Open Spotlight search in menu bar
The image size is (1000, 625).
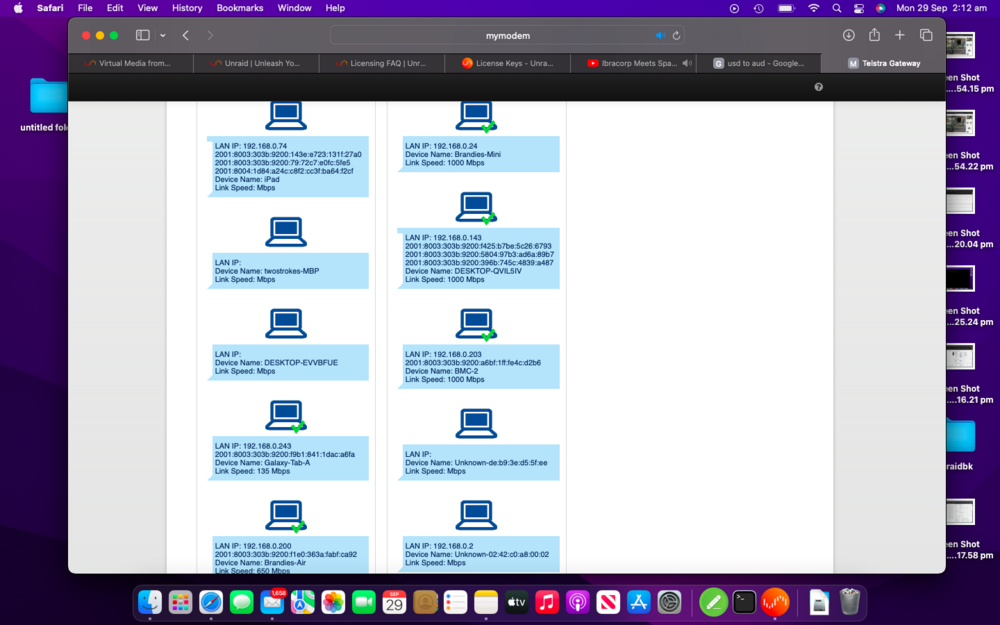836,8
